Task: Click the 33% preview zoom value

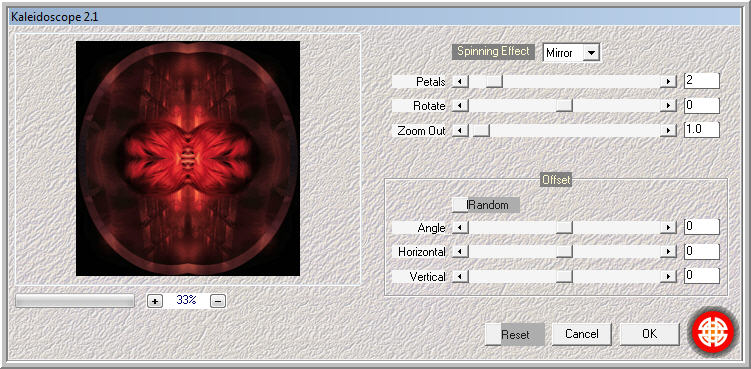Action: tap(186, 300)
